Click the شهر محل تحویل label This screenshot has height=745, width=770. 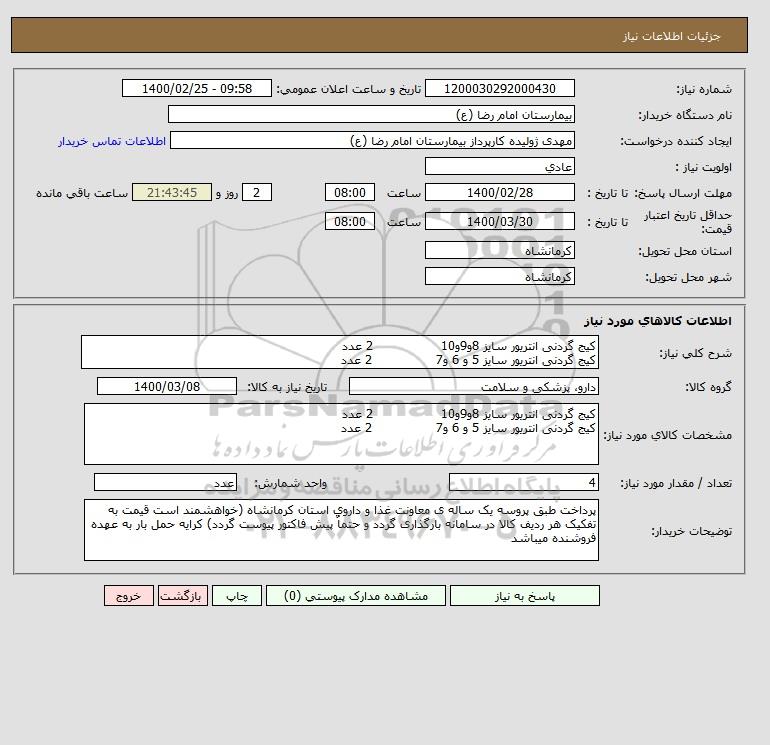pos(688,277)
